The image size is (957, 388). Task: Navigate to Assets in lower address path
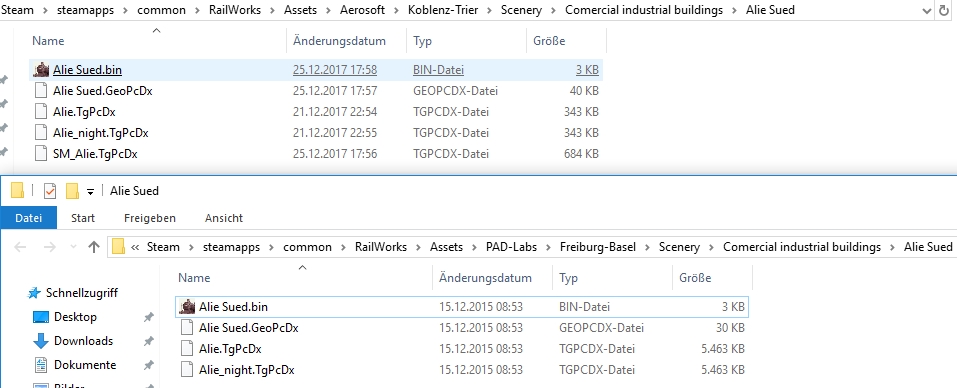pyautogui.click(x=447, y=247)
